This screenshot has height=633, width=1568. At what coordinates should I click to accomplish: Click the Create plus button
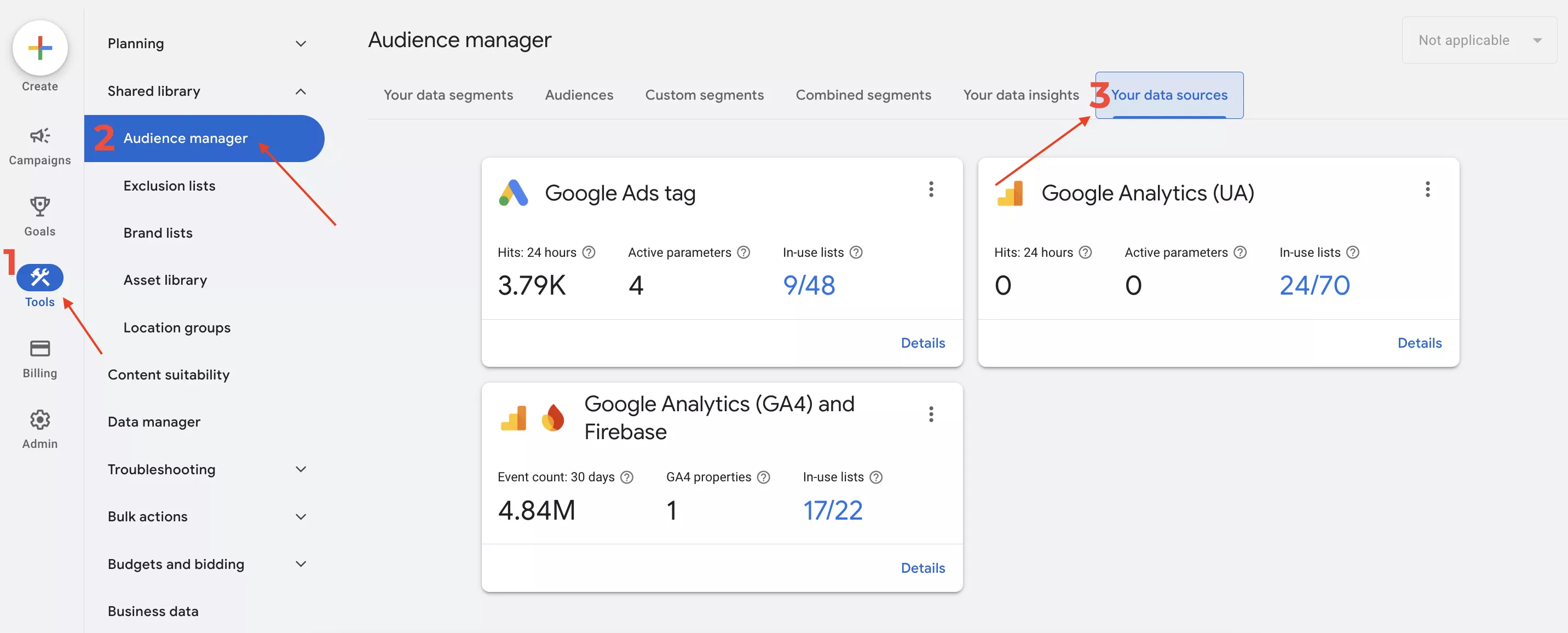(x=39, y=48)
